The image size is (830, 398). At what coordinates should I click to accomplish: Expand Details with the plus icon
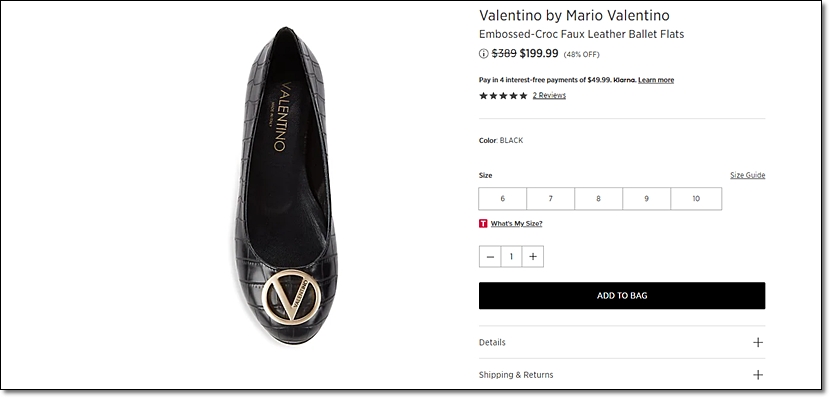pyautogui.click(x=758, y=342)
